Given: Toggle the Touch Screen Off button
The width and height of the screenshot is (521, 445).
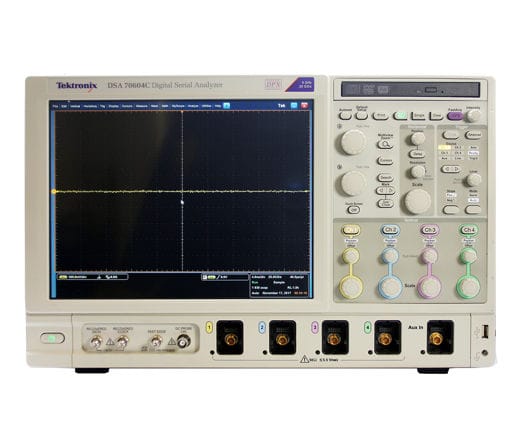Looking at the screenshot, I should coord(354,210).
